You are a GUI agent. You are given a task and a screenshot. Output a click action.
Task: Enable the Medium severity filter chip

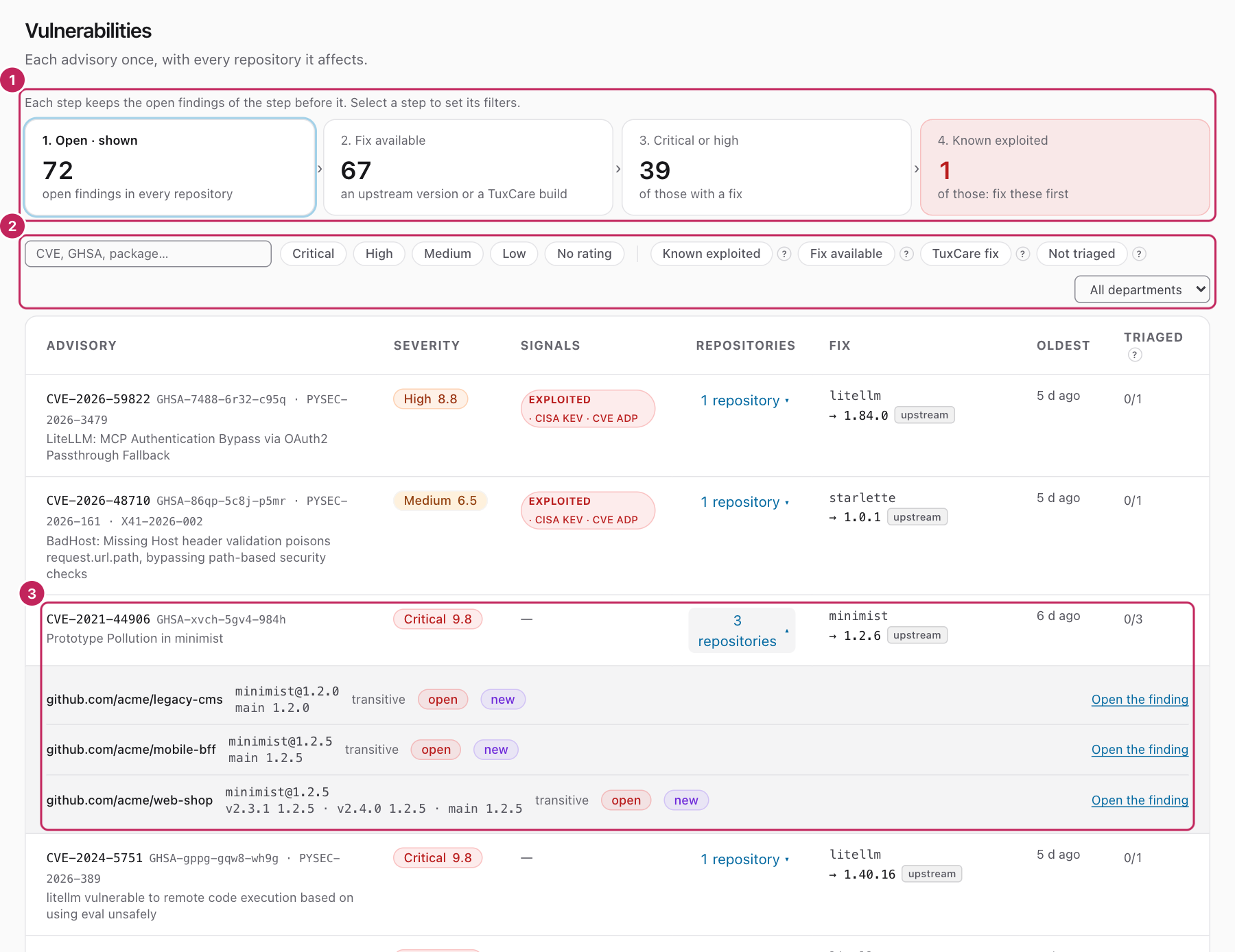[447, 254]
